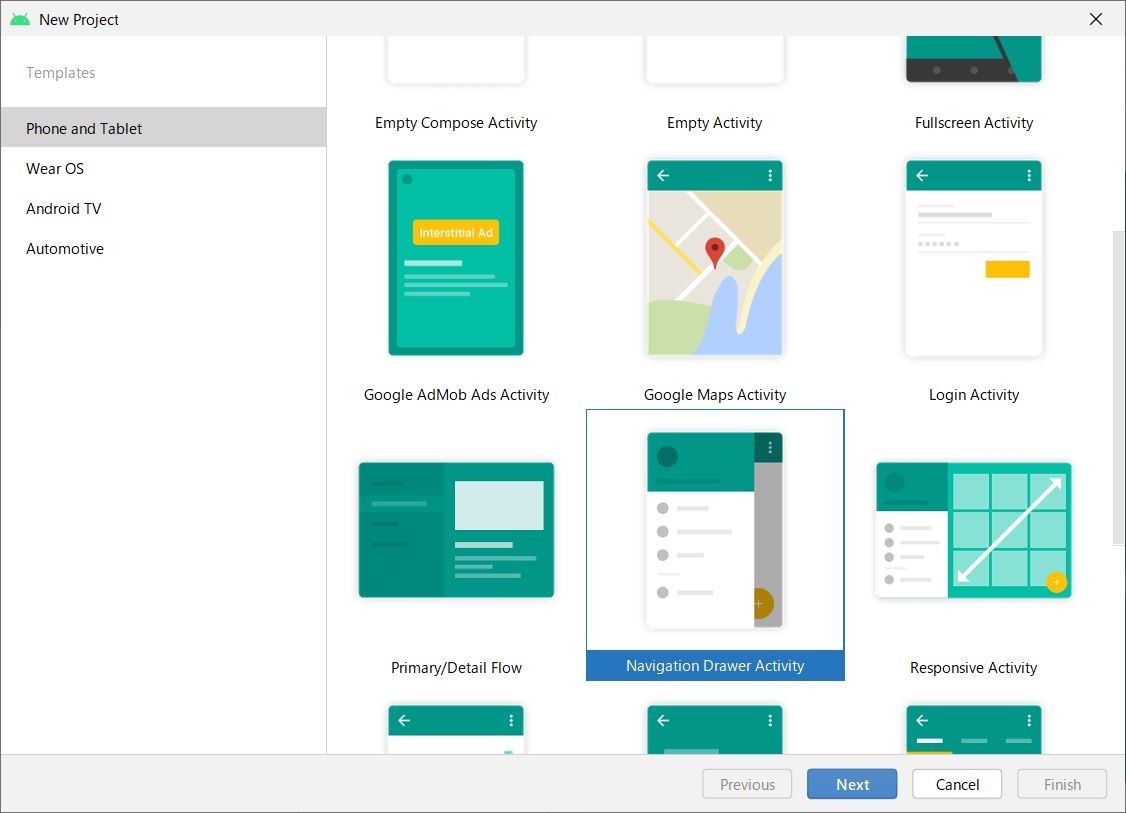The height and width of the screenshot is (813, 1126).
Task: Switch to Android TV templates
Action: pos(163,209)
